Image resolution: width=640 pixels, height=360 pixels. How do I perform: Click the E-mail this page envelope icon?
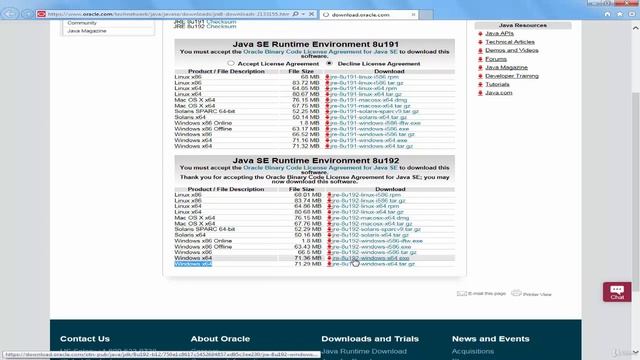(x=462, y=293)
